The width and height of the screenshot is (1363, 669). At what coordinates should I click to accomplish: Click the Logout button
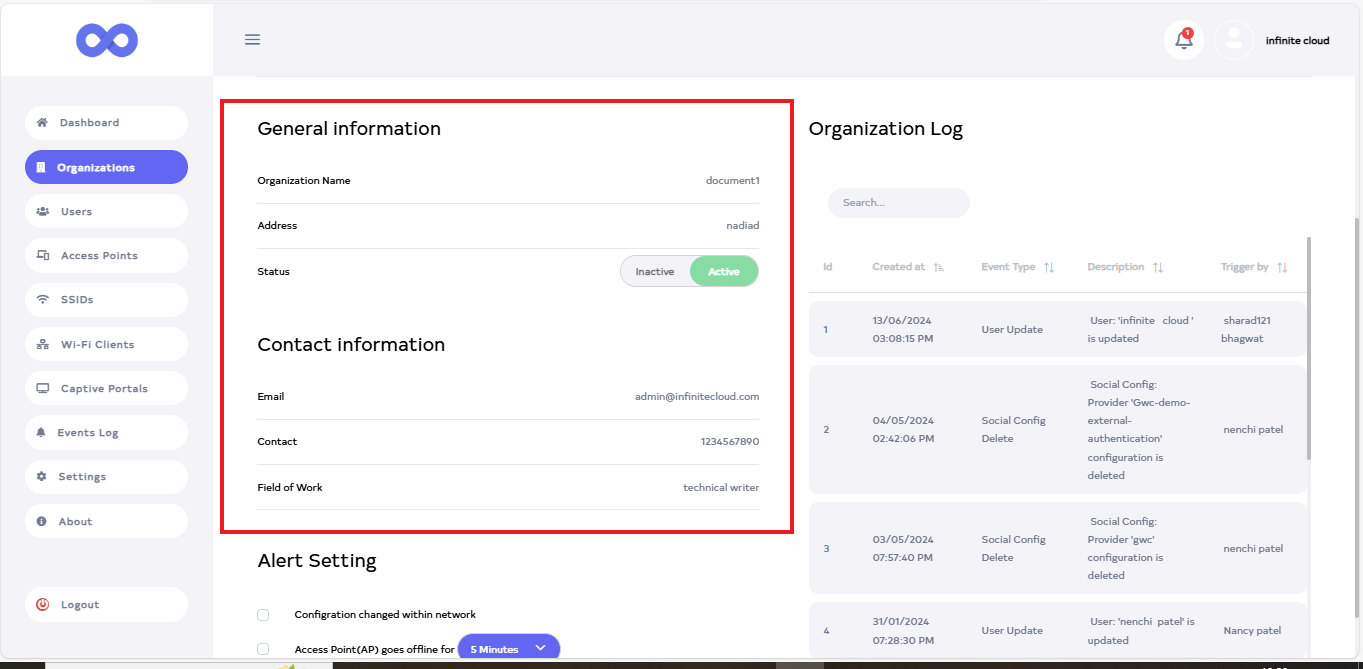(106, 605)
